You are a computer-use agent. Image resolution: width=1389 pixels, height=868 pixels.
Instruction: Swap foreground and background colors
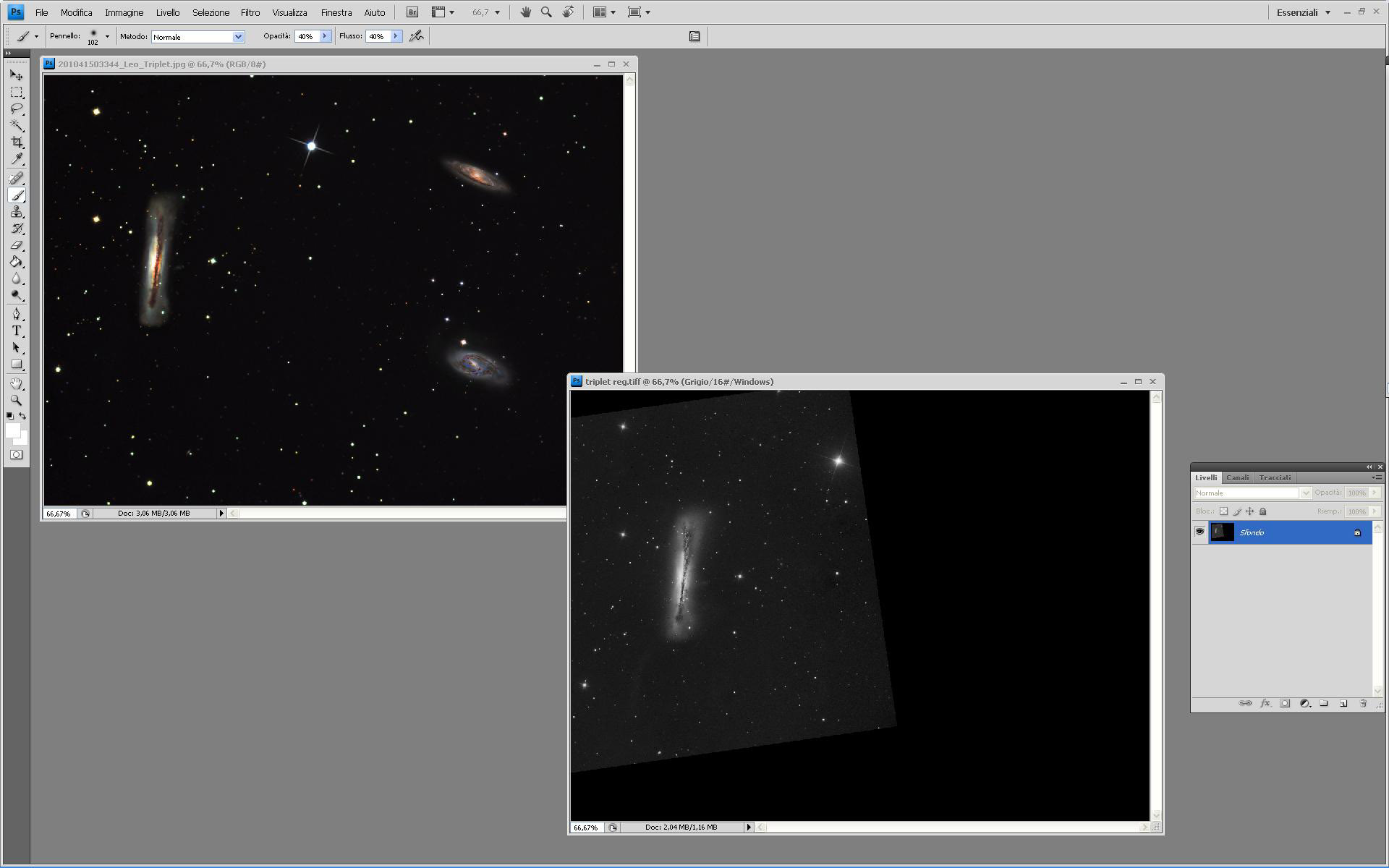[23, 416]
